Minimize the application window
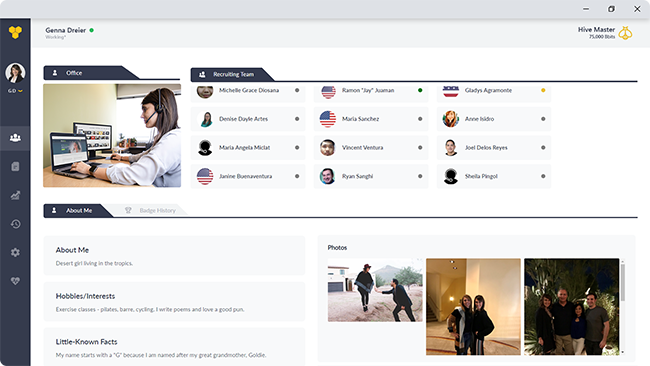 tap(586, 9)
